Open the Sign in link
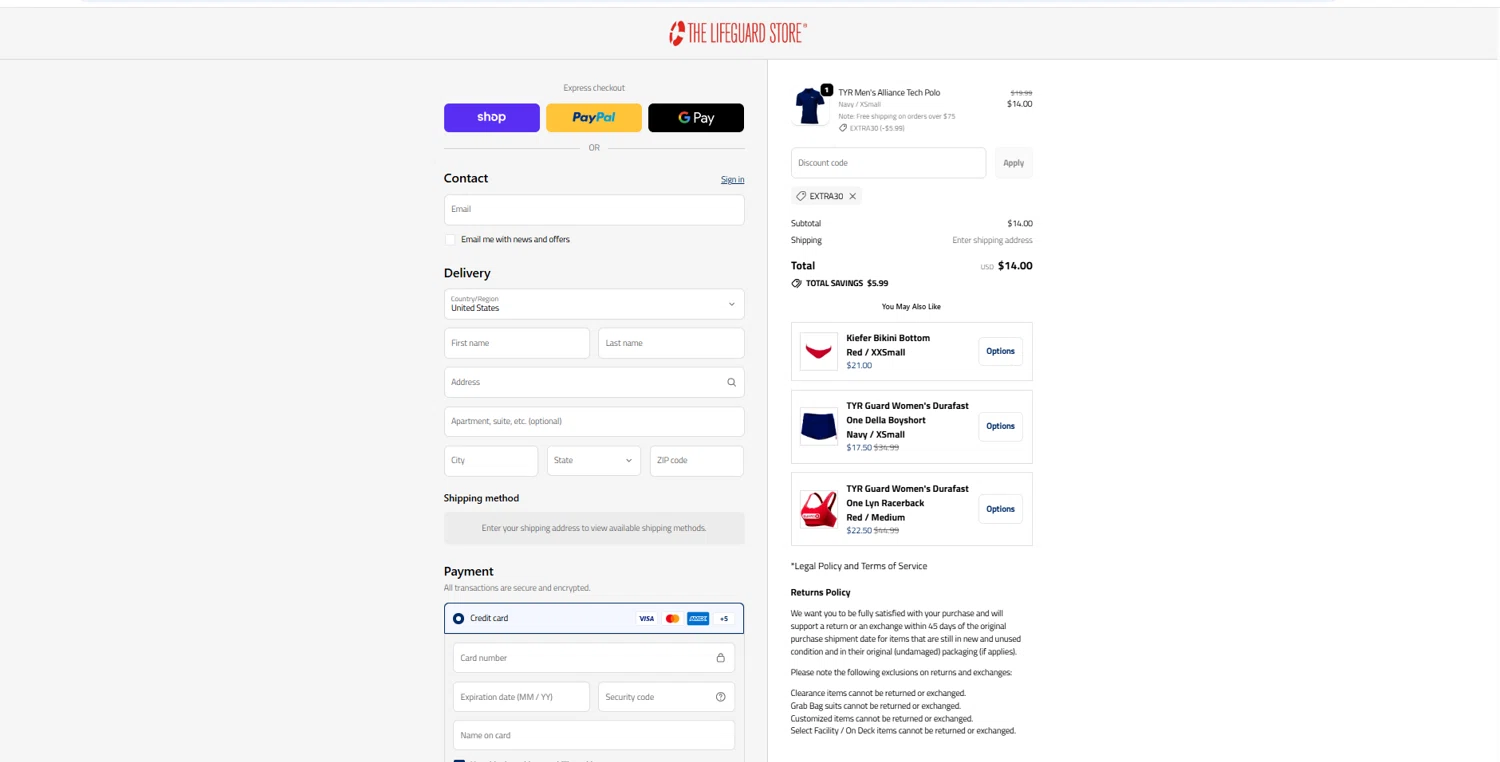The width and height of the screenshot is (1500, 762). point(732,180)
